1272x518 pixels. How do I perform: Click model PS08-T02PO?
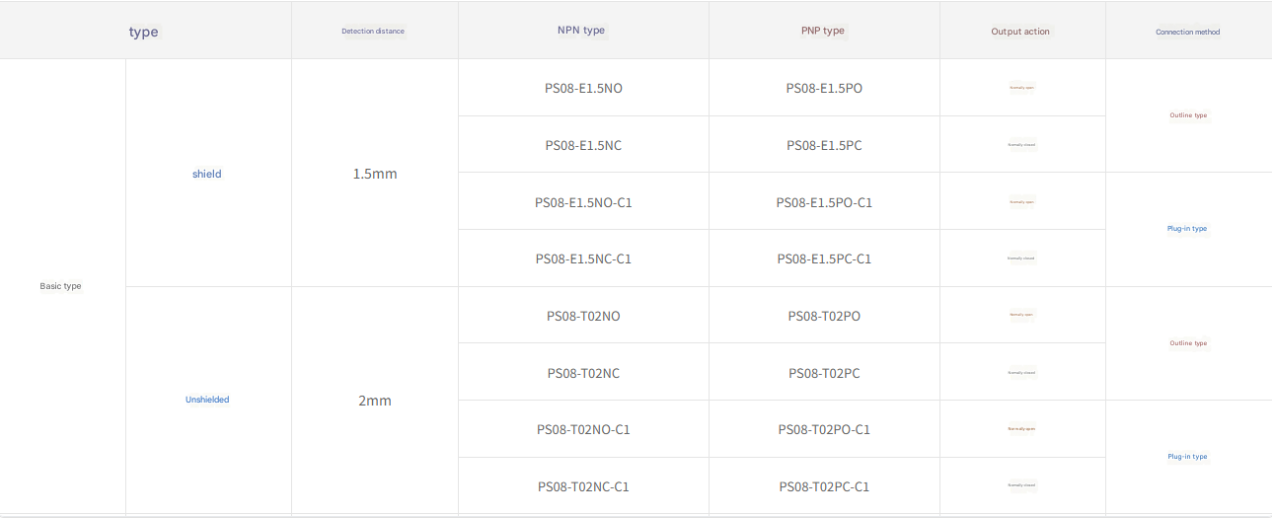pyautogui.click(x=824, y=316)
